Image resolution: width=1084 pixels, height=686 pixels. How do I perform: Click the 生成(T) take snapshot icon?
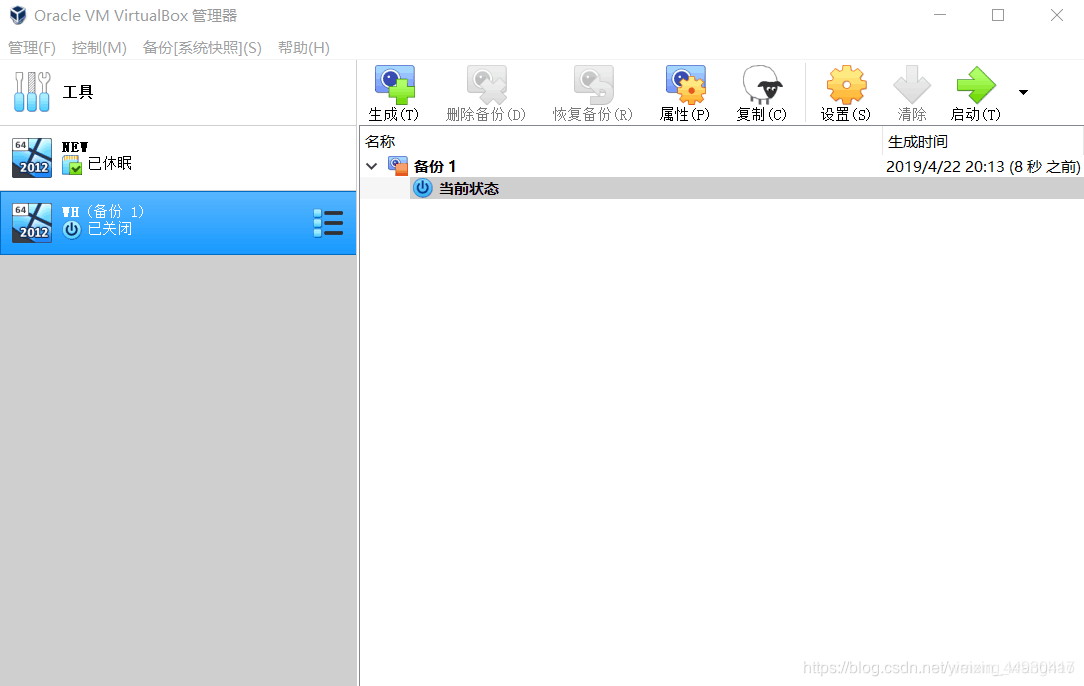coord(394,84)
